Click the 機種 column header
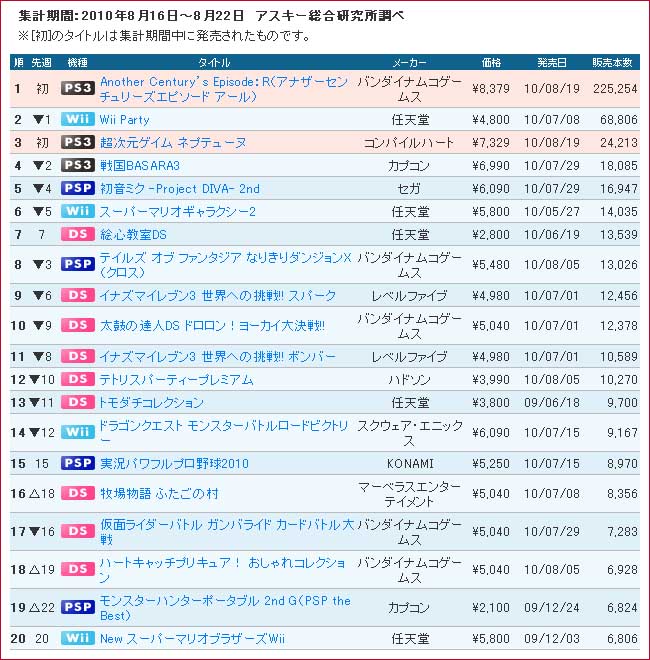 coord(77,63)
